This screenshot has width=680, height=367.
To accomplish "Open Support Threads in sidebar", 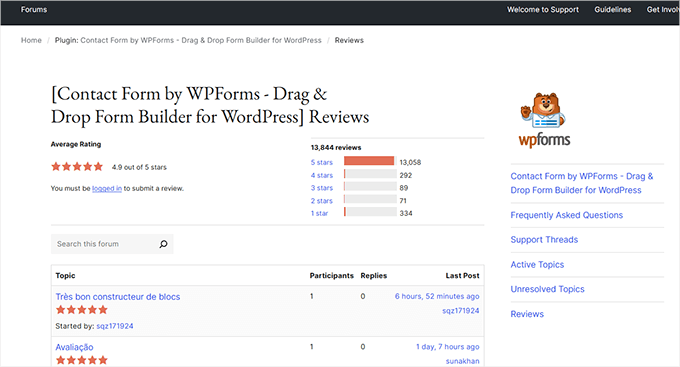I will tap(544, 240).
